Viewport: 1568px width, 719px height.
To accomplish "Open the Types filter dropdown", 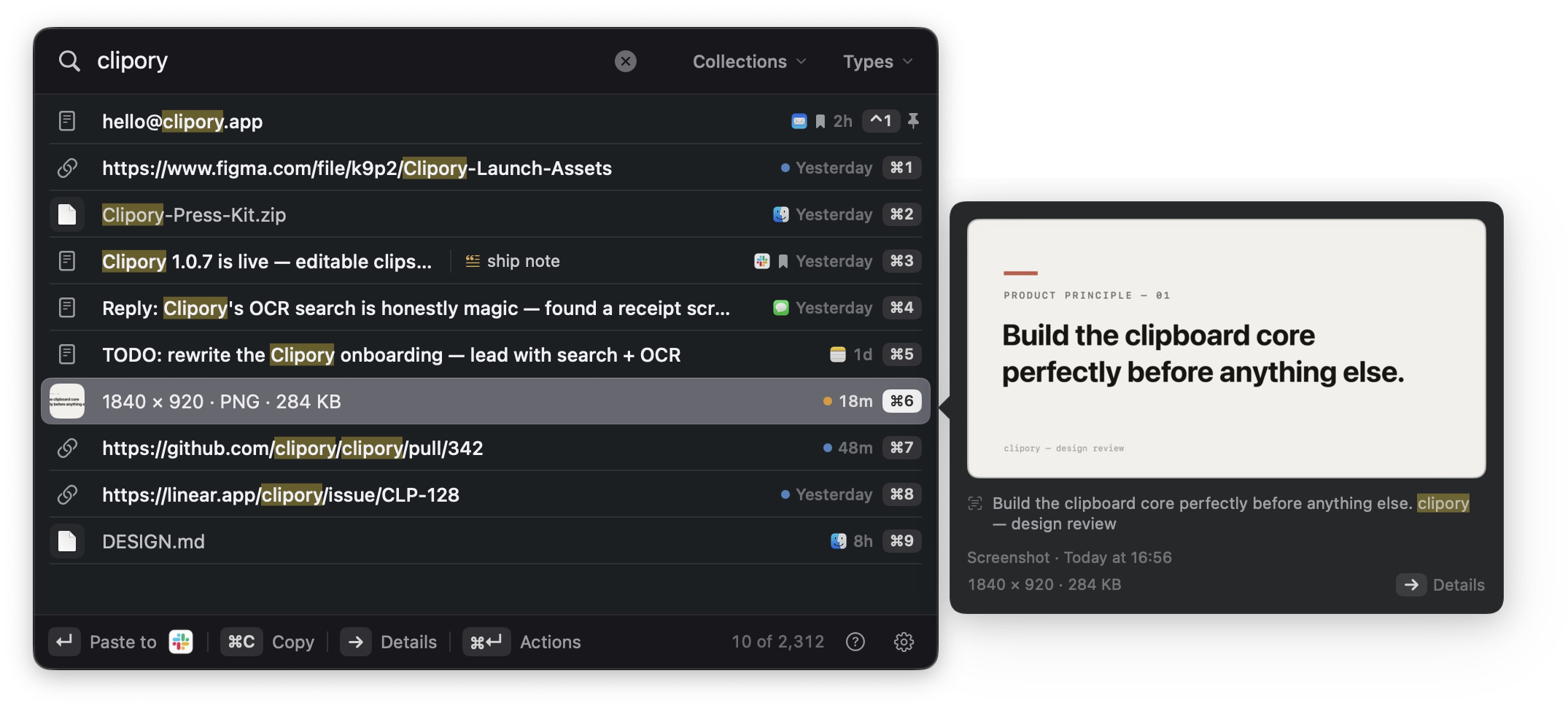I will pyautogui.click(x=877, y=62).
